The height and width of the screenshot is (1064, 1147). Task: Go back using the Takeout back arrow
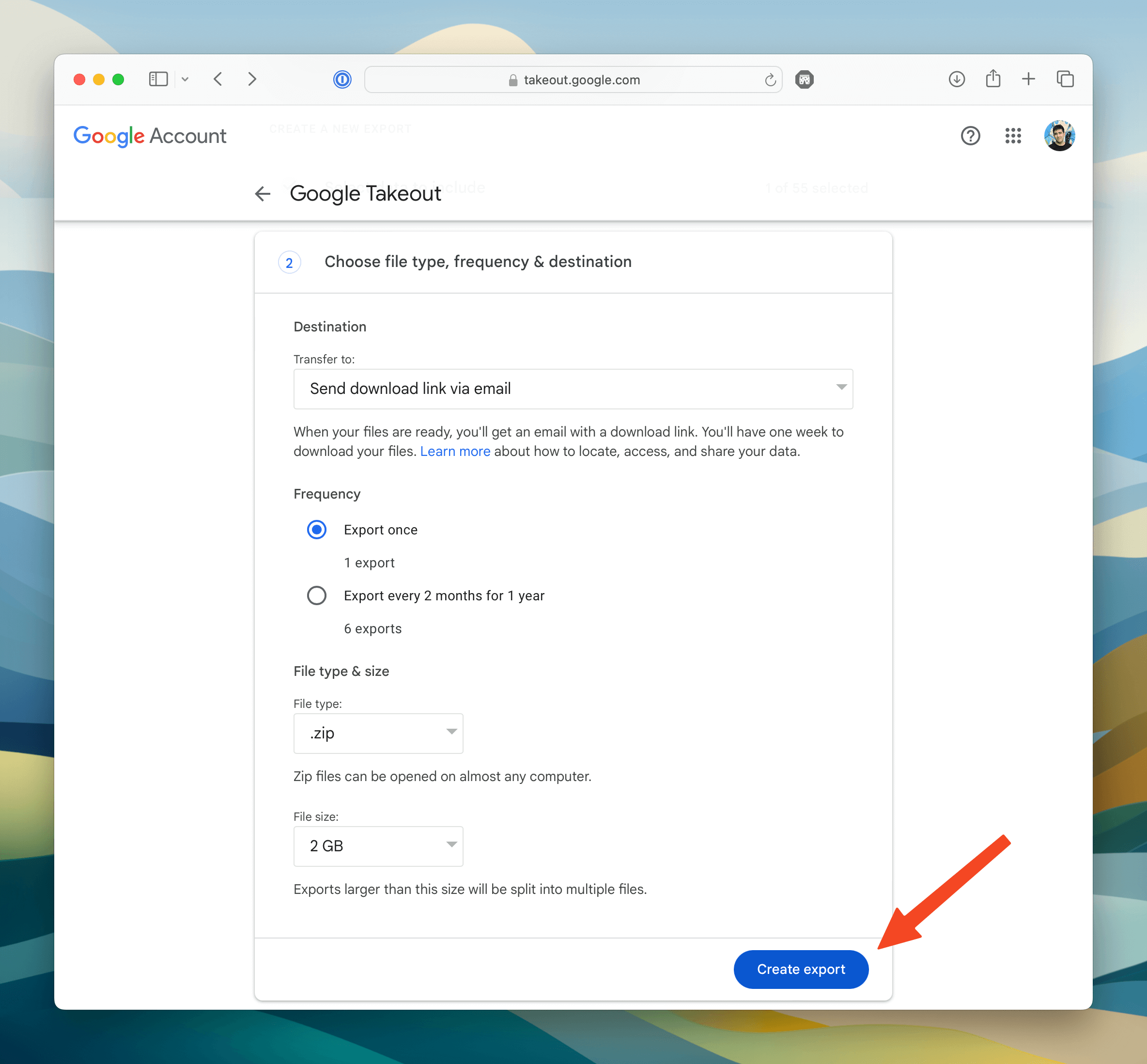(263, 194)
